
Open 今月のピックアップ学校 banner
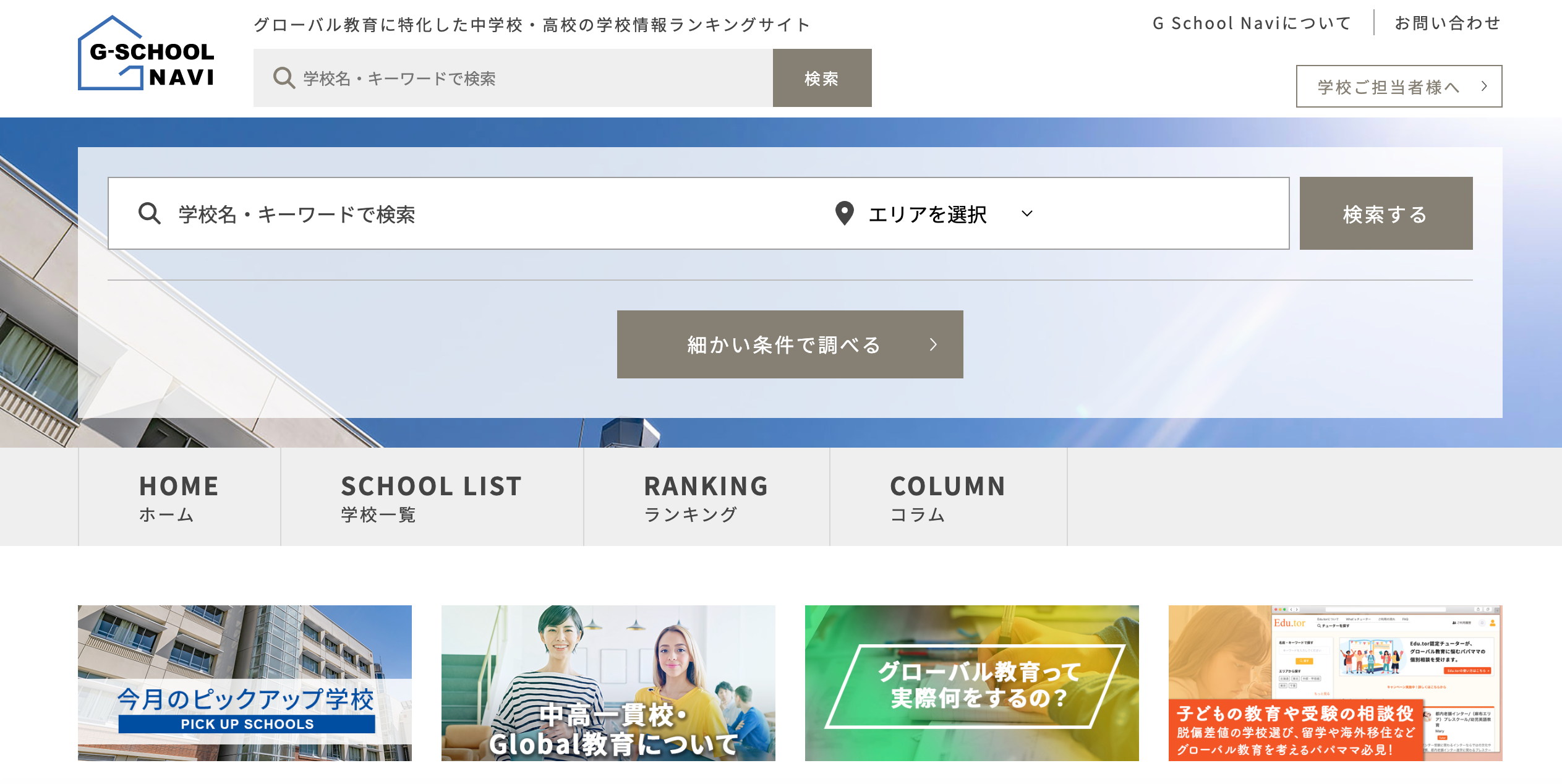pyautogui.click(x=245, y=683)
